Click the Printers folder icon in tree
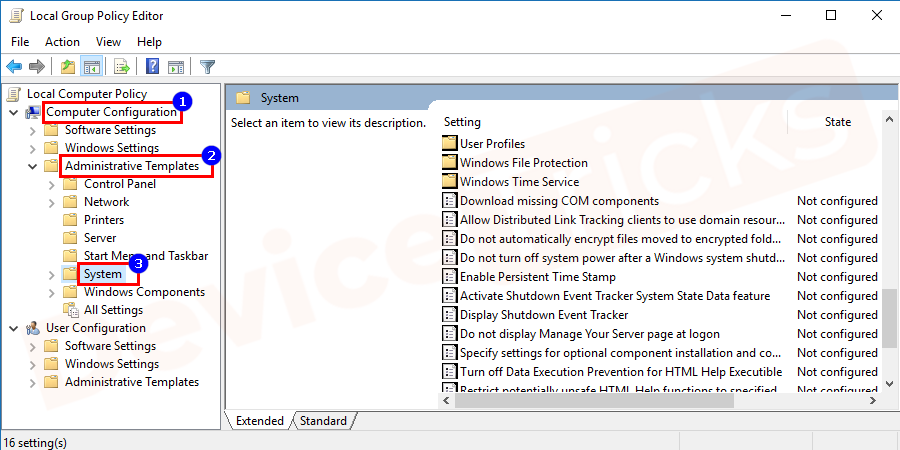Viewport: 900px width, 450px height. [70, 220]
